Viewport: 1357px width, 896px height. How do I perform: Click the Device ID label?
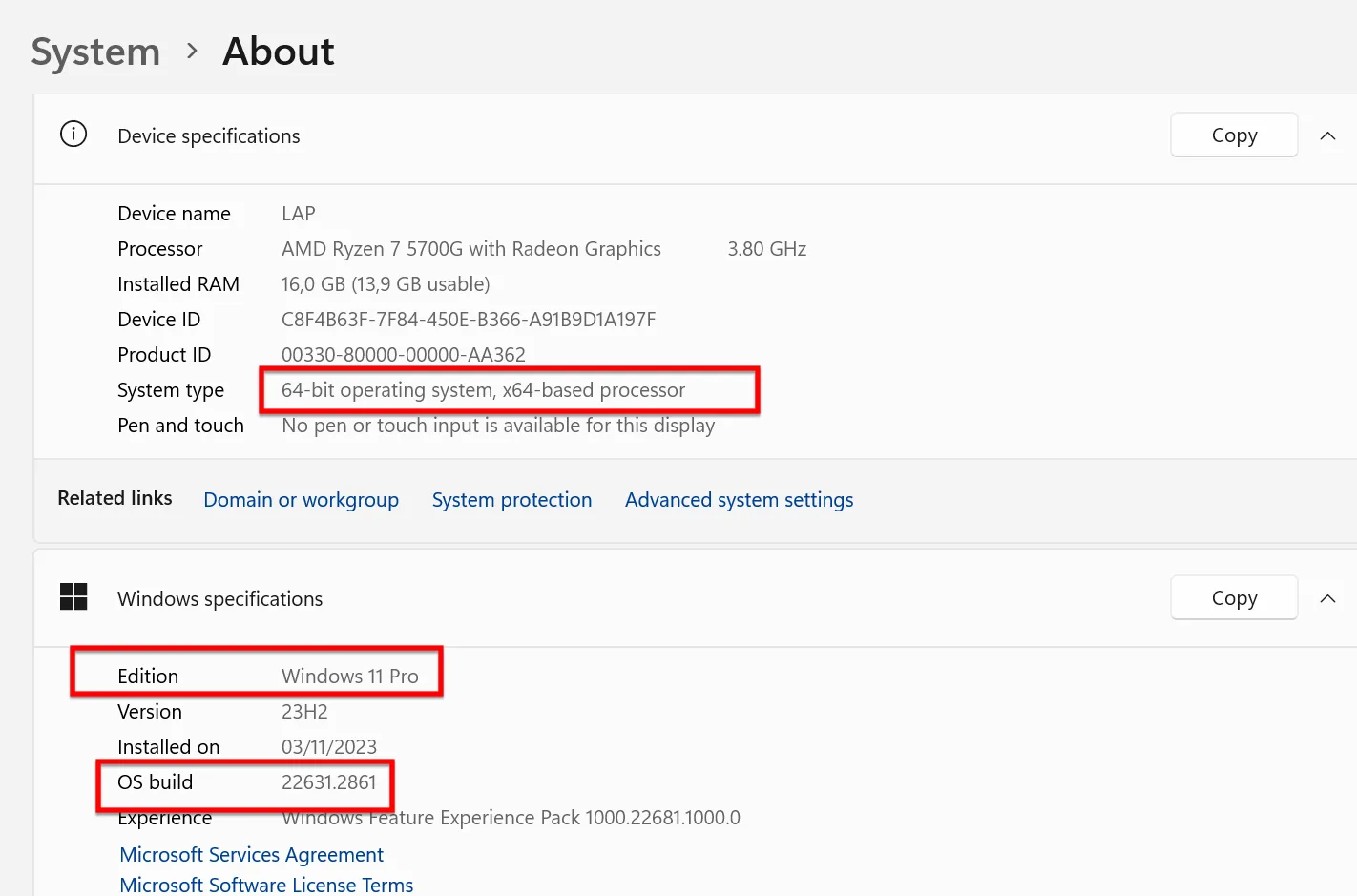(158, 320)
